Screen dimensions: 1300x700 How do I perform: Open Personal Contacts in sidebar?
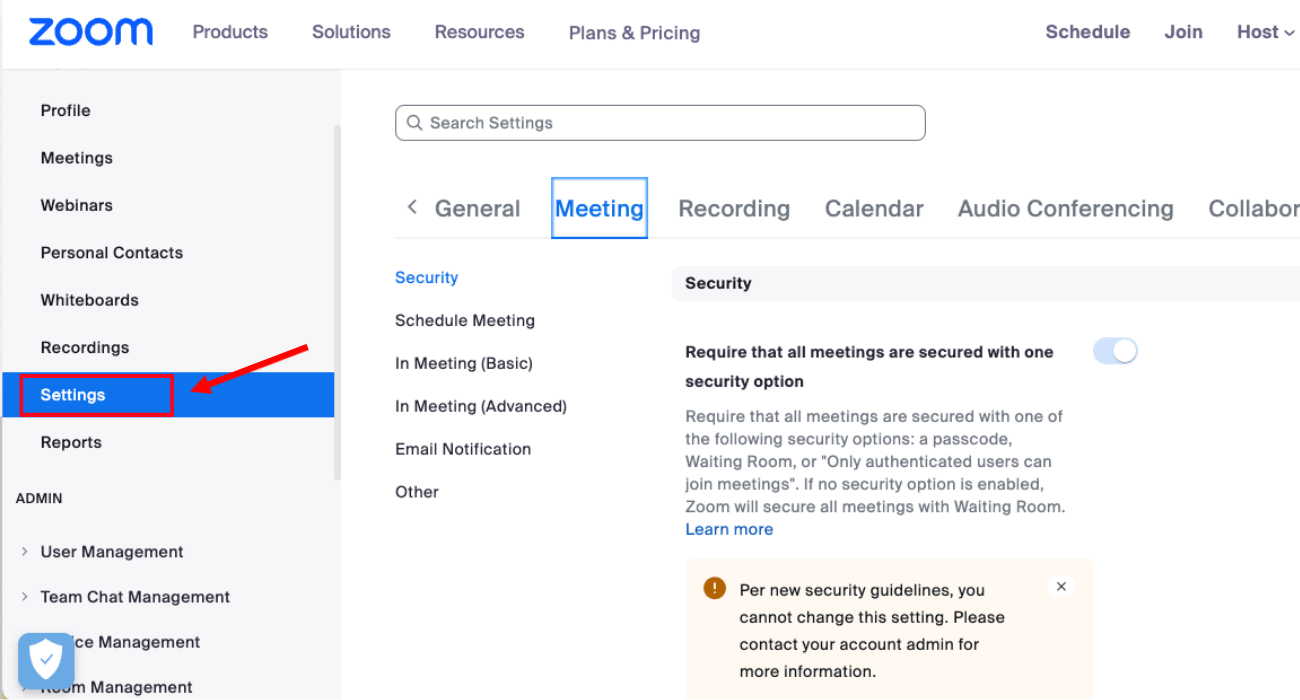(111, 252)
